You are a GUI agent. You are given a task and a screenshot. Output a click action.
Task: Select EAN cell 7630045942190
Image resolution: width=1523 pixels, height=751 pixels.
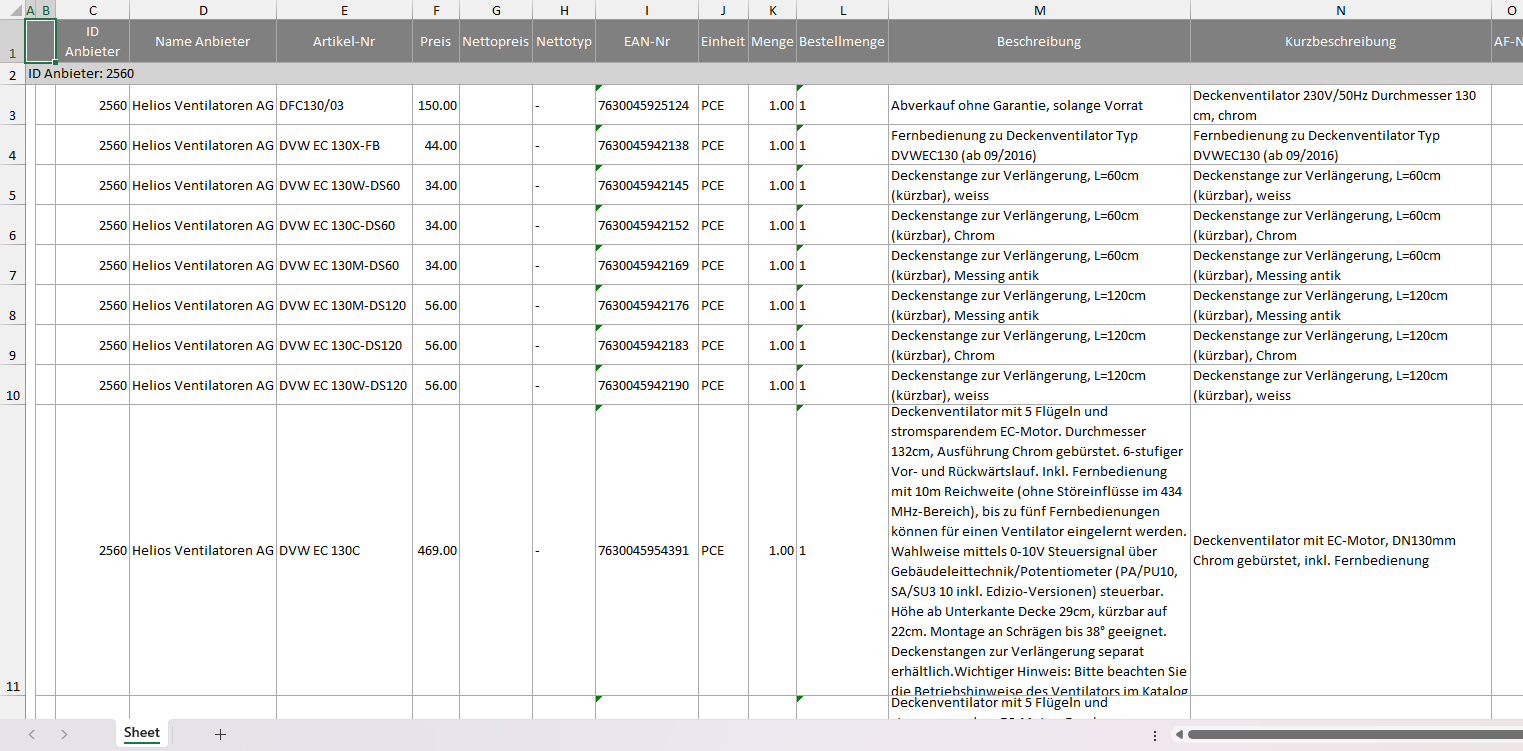coord(647,385)
